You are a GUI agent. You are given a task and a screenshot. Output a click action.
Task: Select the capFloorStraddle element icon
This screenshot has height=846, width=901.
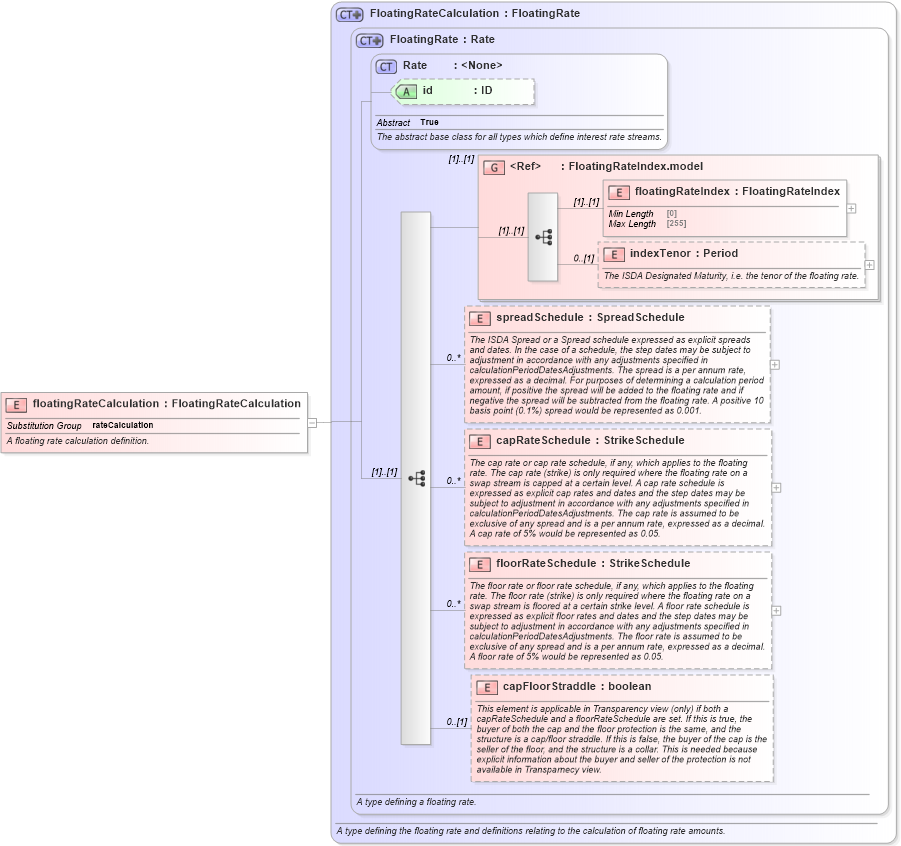click(x=487, y=687)
